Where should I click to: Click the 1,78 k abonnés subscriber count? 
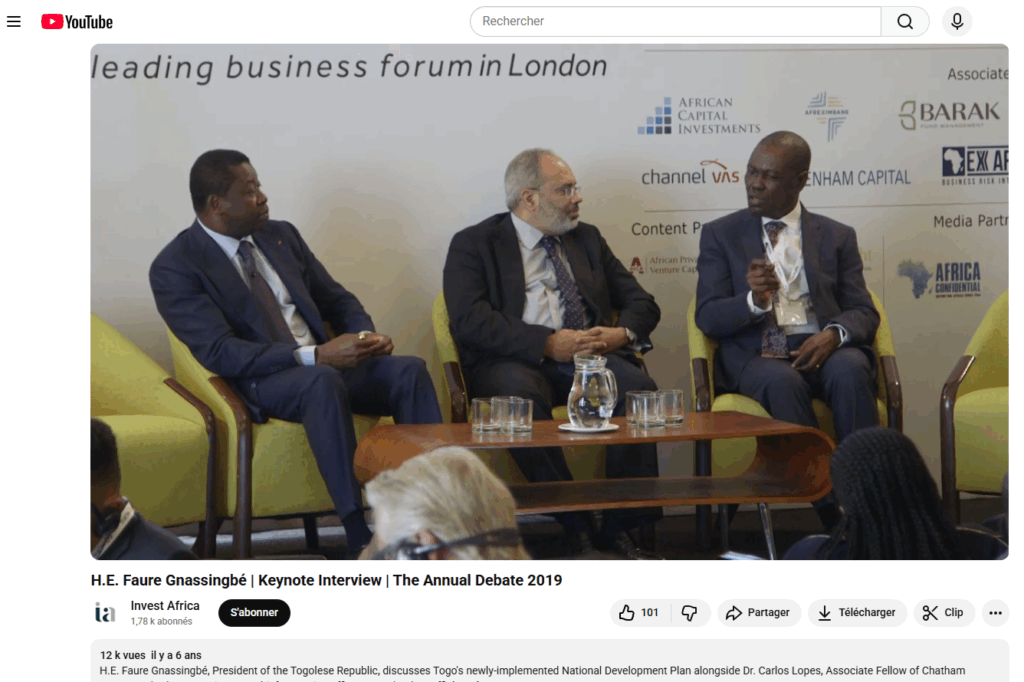click(161, 621)
